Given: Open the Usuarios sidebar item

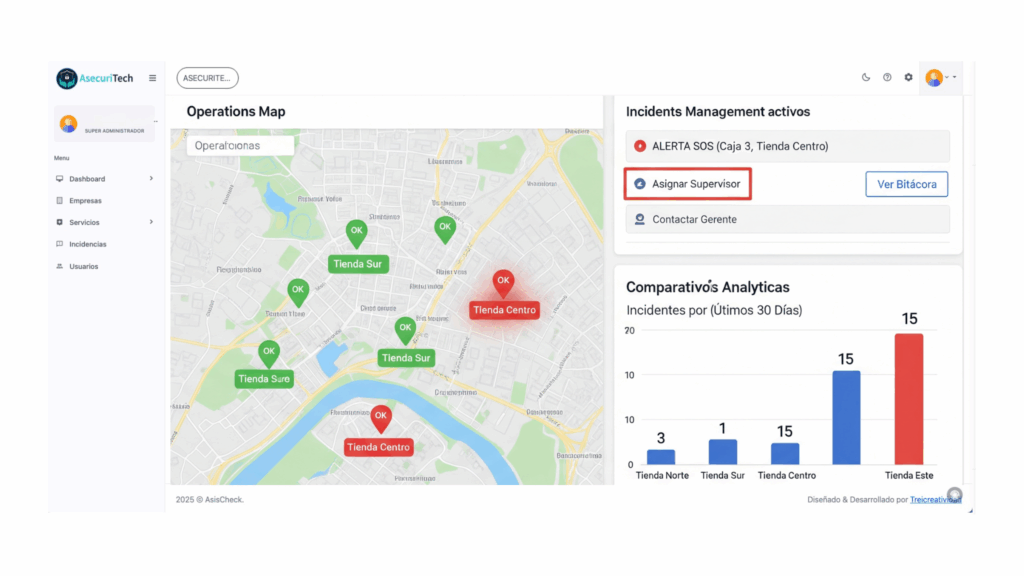Looking at the screenshot, I should tap(83, 266).
